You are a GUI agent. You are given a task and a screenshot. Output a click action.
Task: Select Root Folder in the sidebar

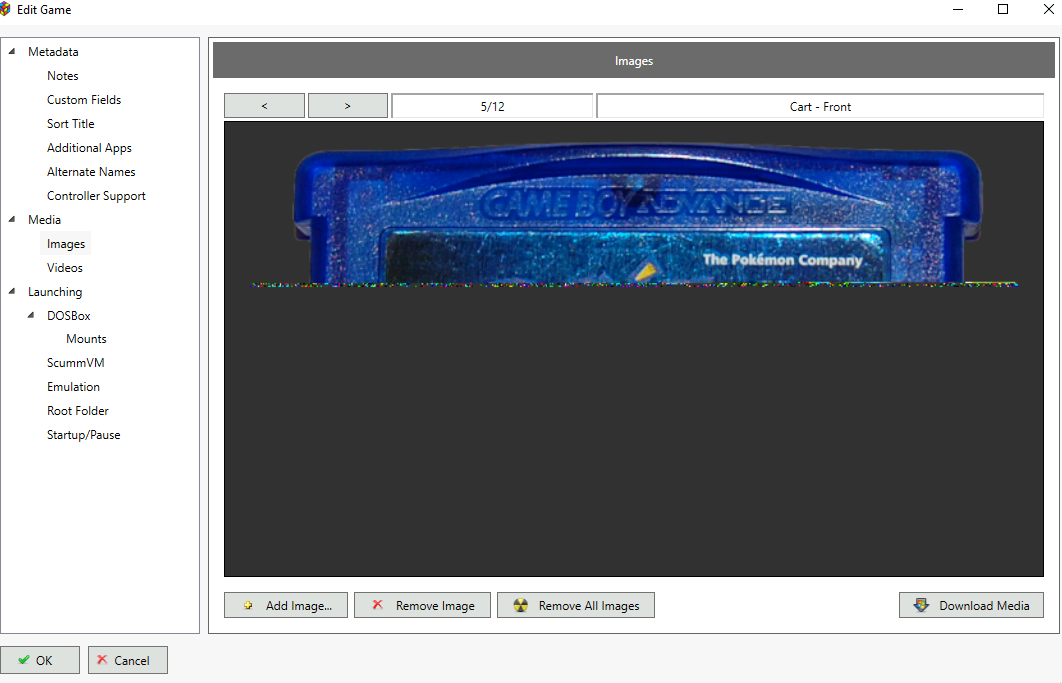pyautogui.click(x=77, y=411)
